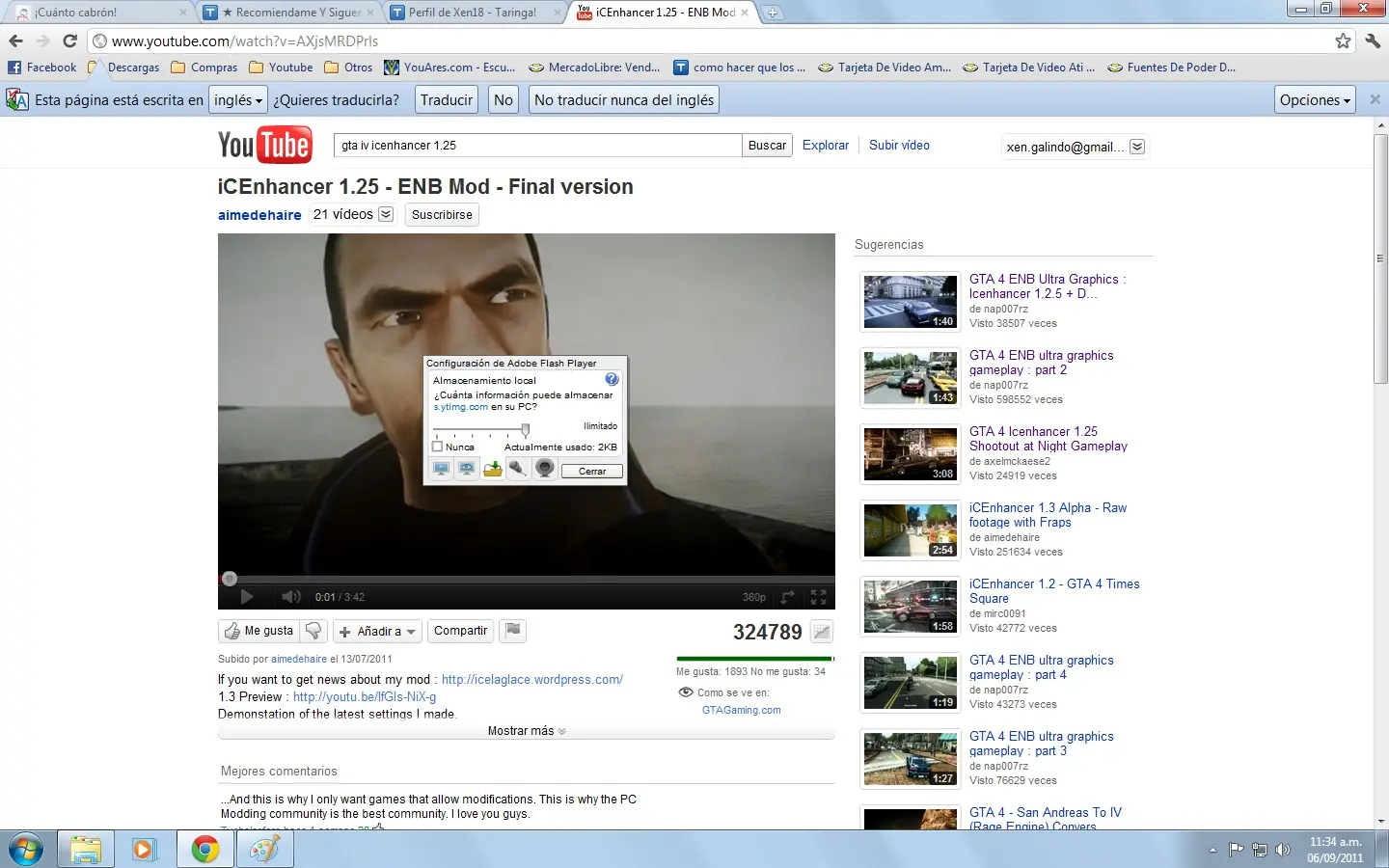Screen dimensions: 1389x868
Task: Open the Flash privacy settings tab
Action: (467, 469)
